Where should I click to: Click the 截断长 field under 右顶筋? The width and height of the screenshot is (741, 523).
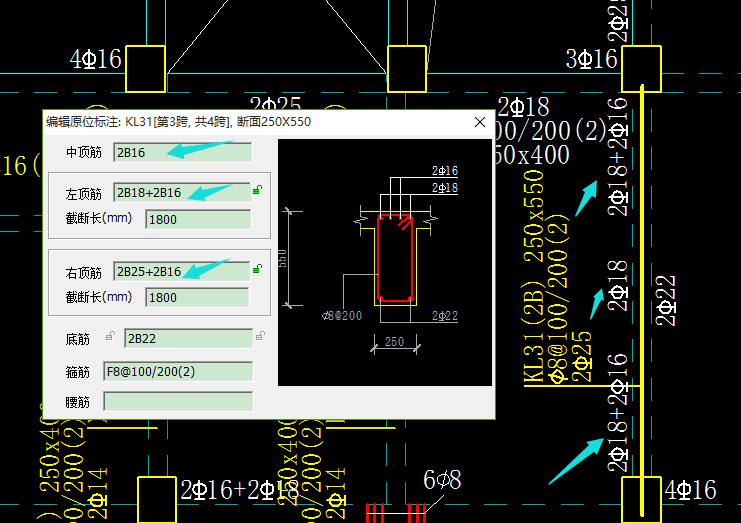pyautogui.click(x=196, y=297)
